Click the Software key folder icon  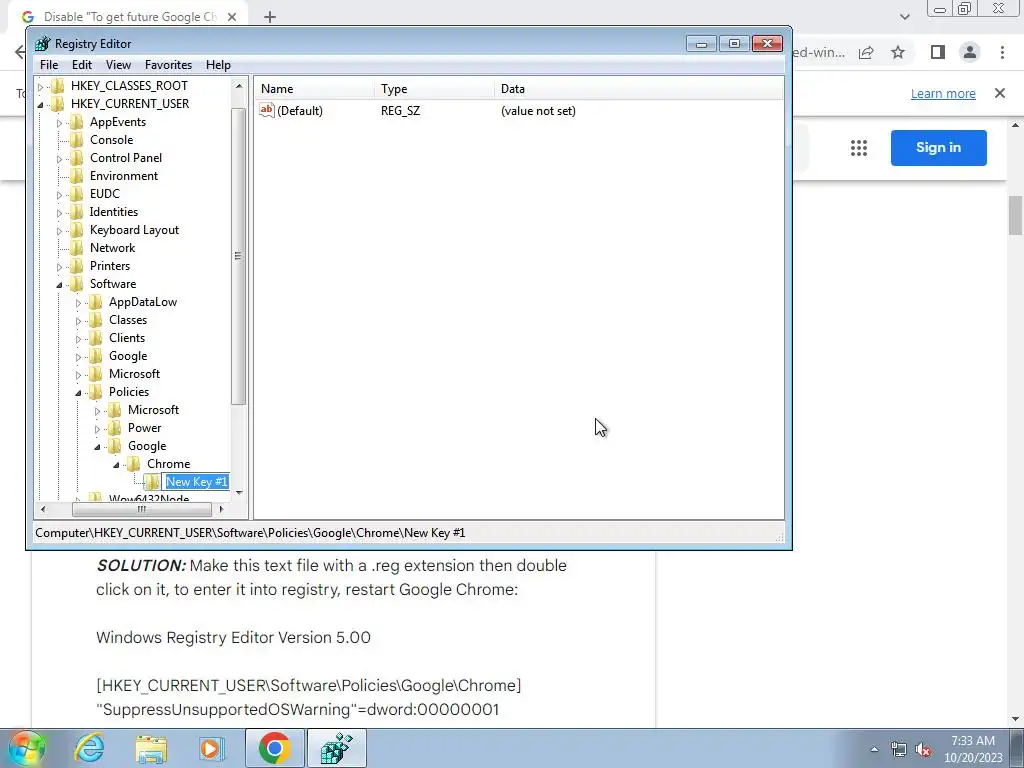(x=76, y=283)
